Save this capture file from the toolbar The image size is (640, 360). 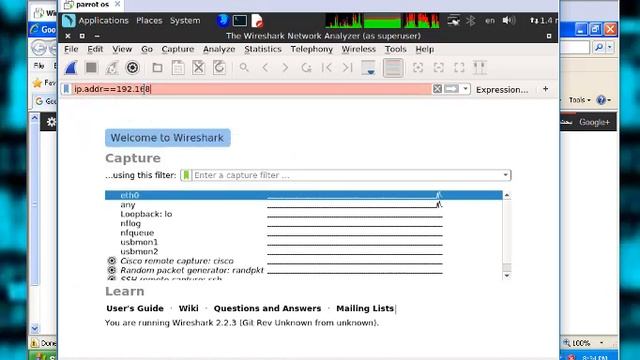click(178, 68)
